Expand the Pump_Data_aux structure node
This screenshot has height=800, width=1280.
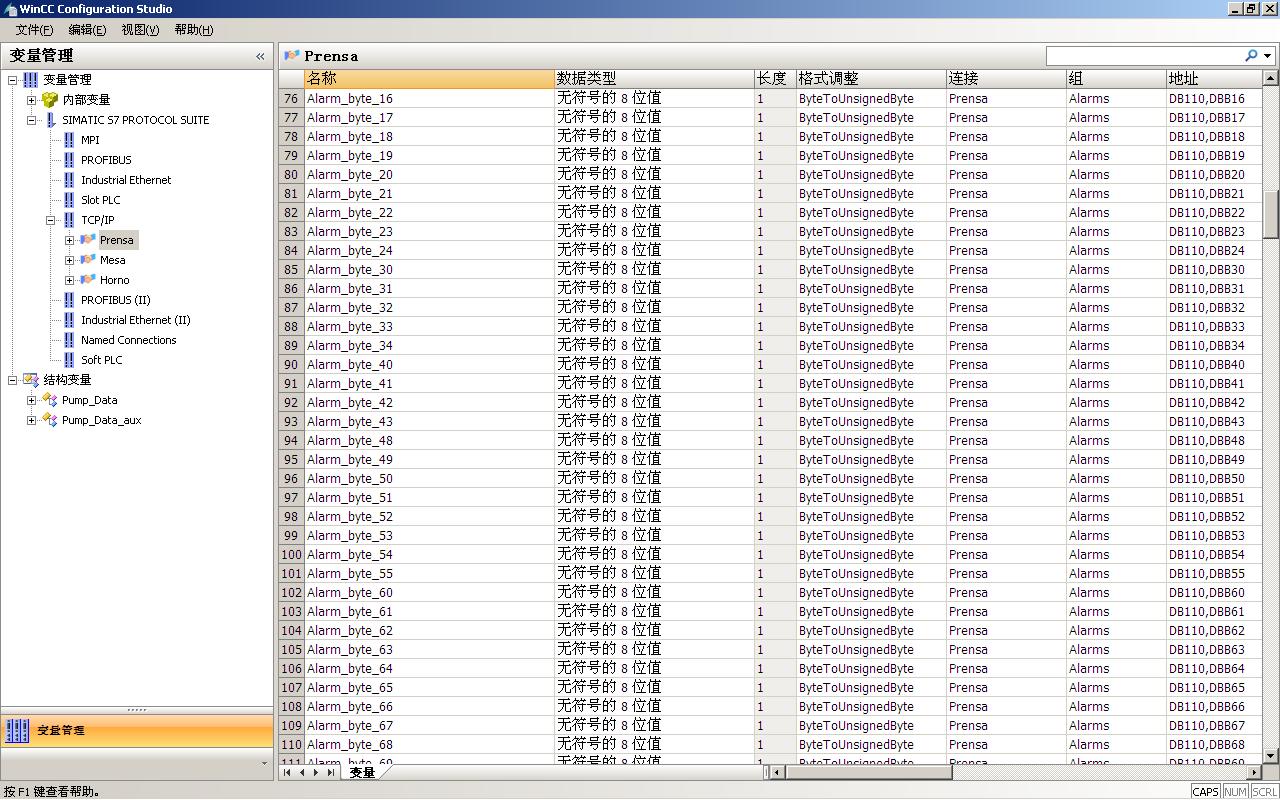pos(31,420)
